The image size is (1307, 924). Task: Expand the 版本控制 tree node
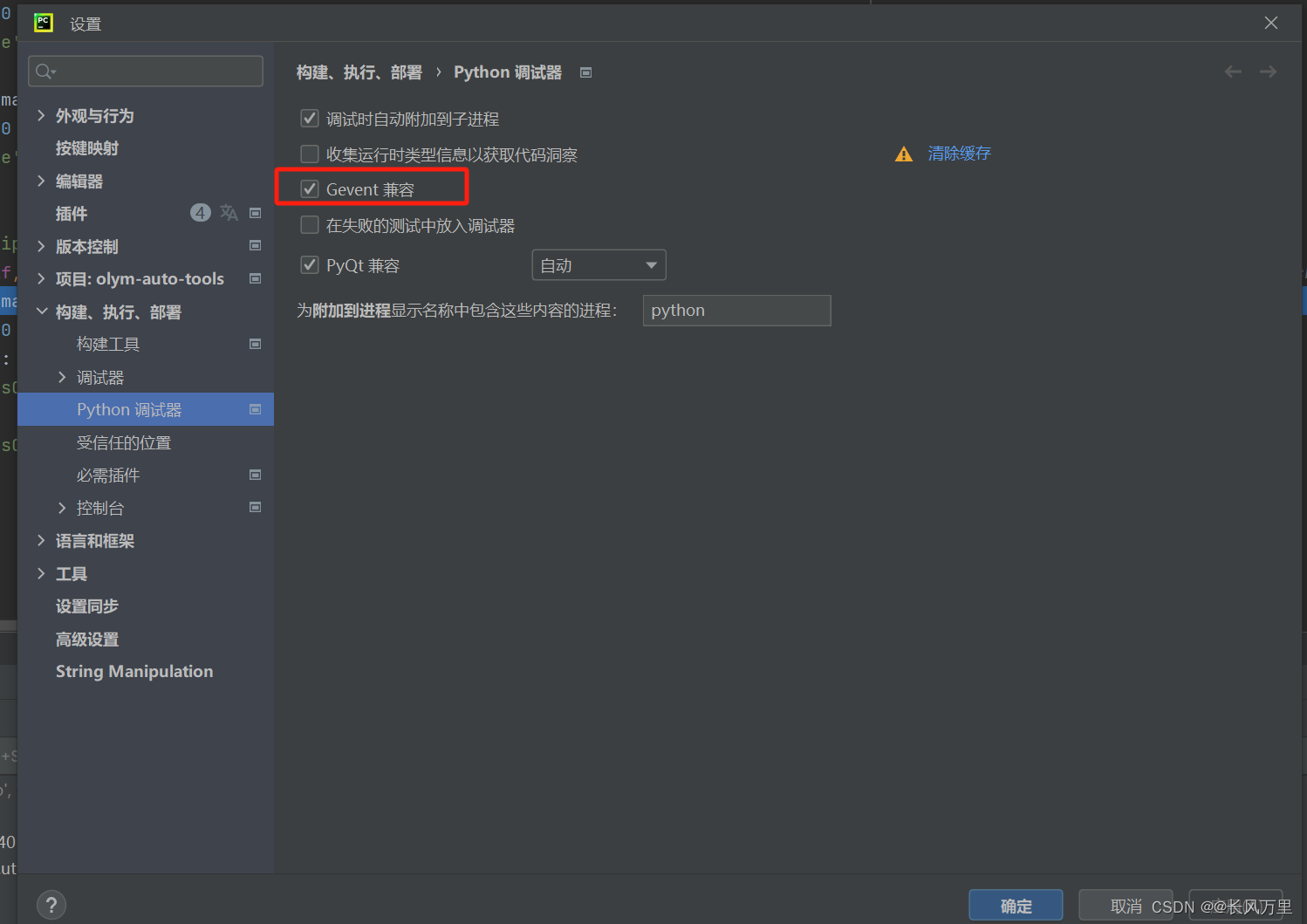41,246
